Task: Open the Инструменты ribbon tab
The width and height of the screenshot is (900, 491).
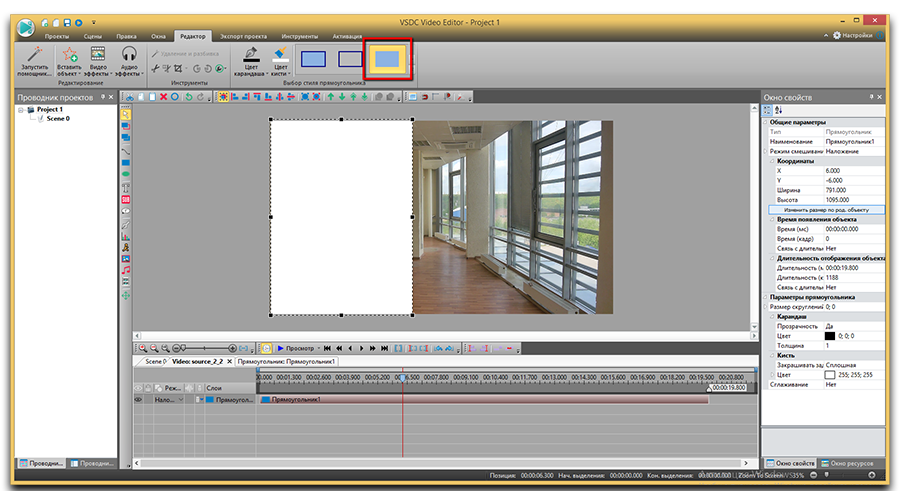Action: pos(300,36)
